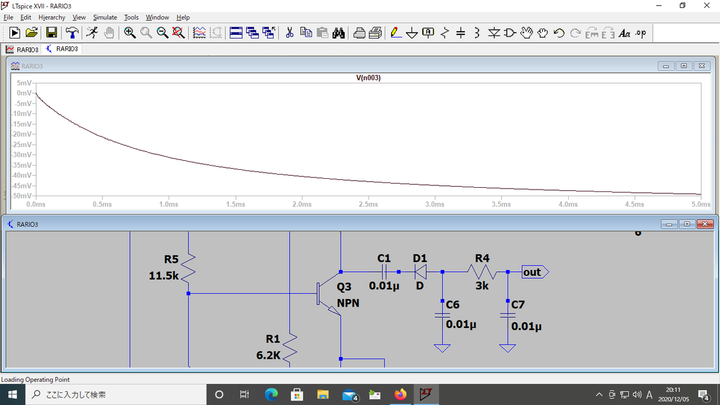720x405 pixels.
Task: Click the Windows taskbar search box
Action: (110, 394)
